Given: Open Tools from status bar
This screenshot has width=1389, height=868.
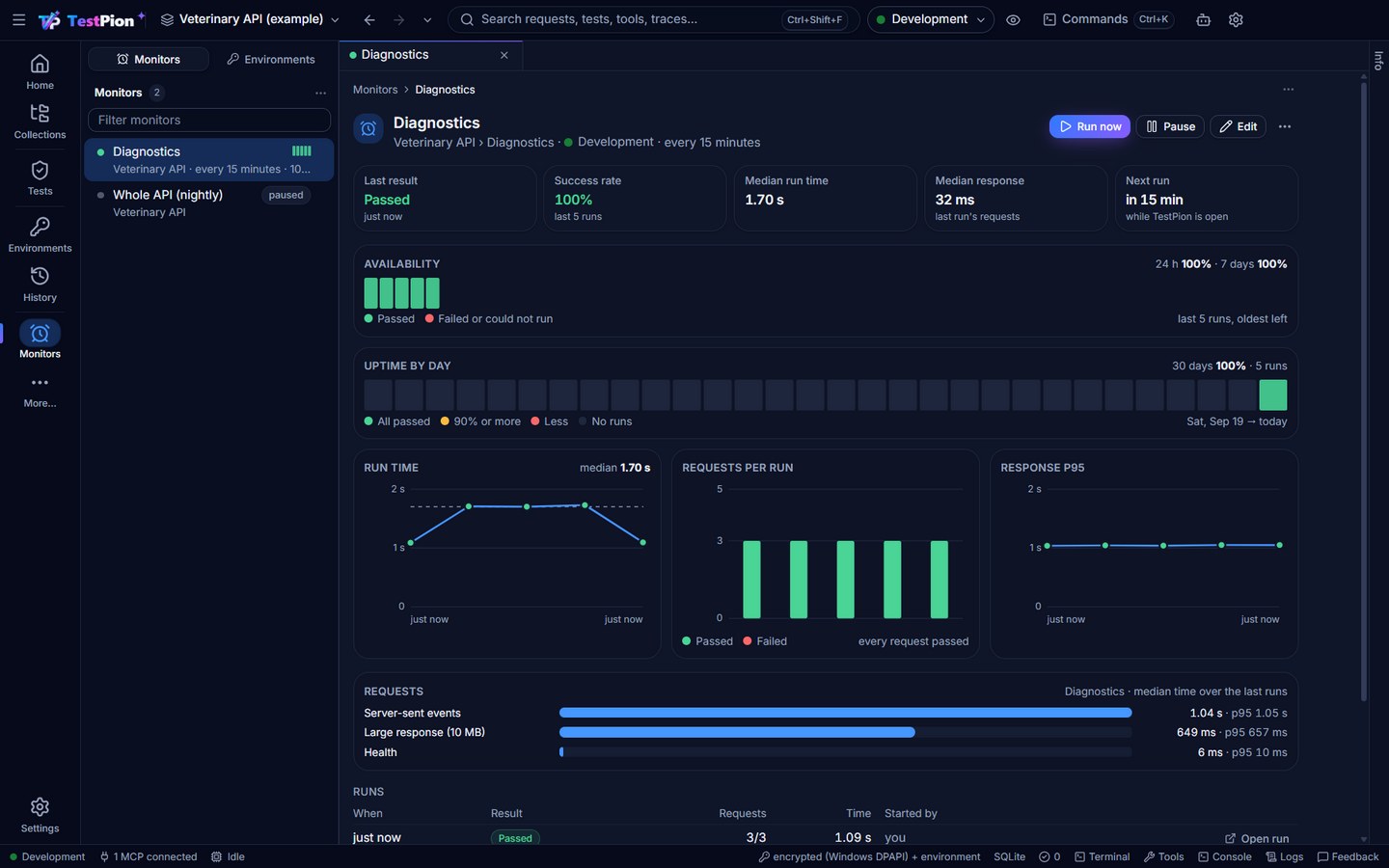Looking at the screenshot, I should tap(1163, 856).
